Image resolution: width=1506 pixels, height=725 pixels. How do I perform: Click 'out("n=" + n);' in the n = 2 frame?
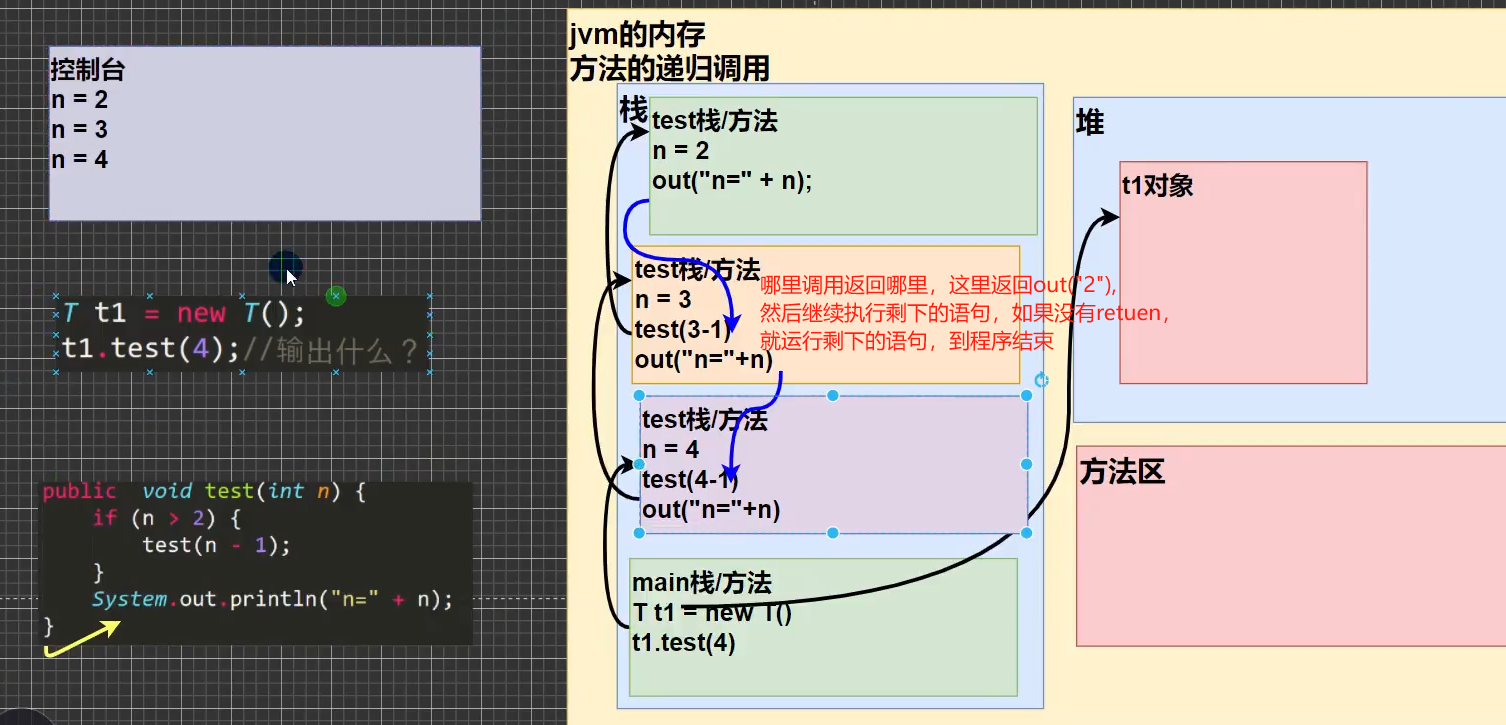click(x=733, y=181)
